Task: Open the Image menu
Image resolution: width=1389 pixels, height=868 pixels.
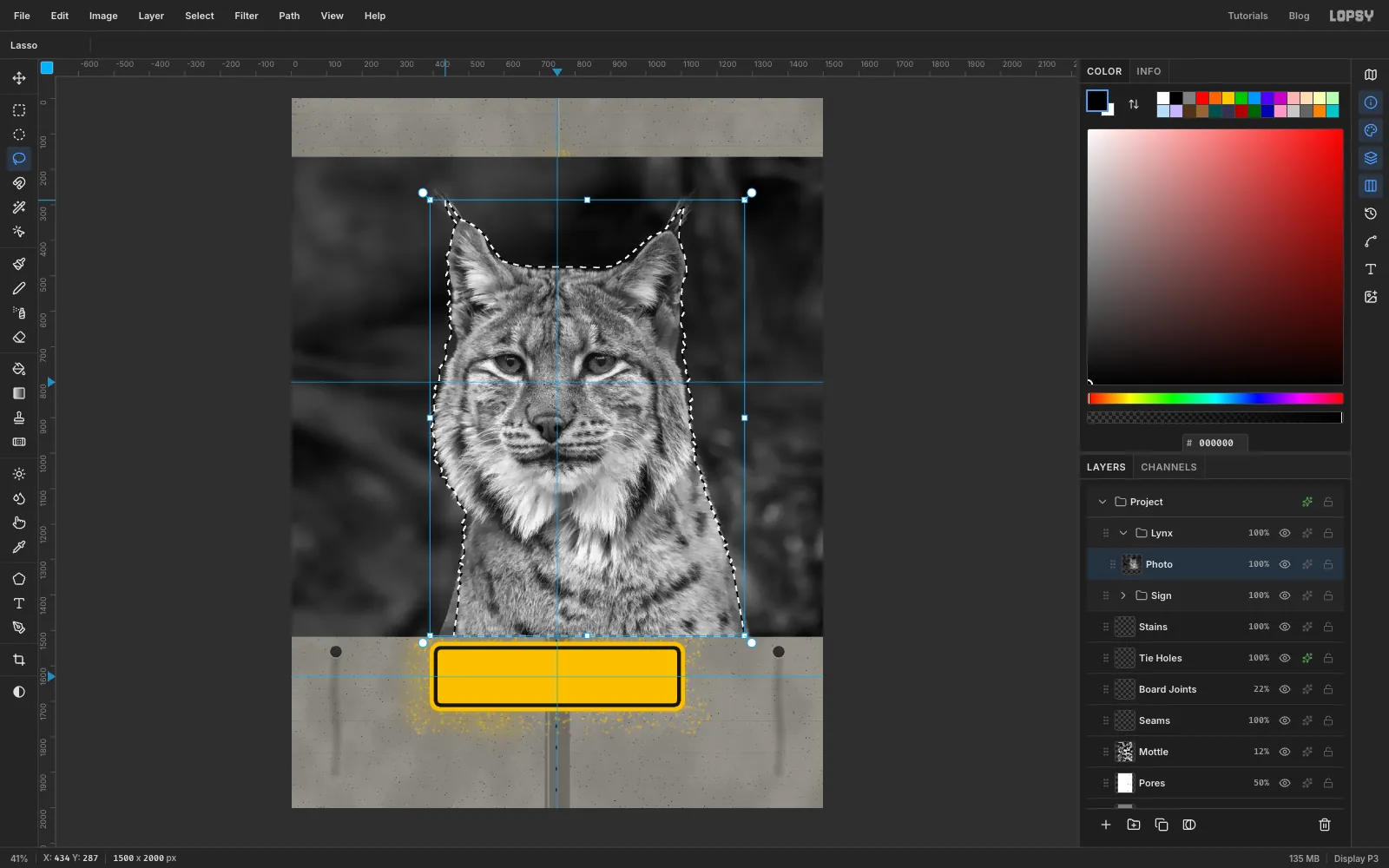Action: click(103, 16)
